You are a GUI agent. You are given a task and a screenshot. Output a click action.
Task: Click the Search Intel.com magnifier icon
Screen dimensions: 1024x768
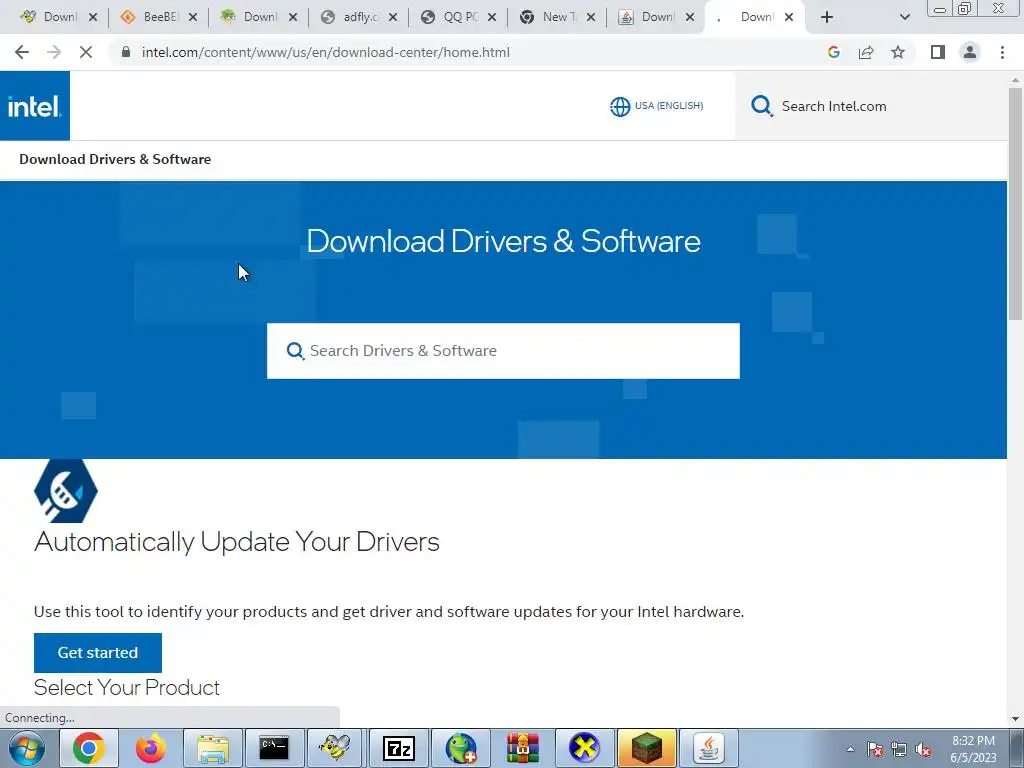[761, 106]
